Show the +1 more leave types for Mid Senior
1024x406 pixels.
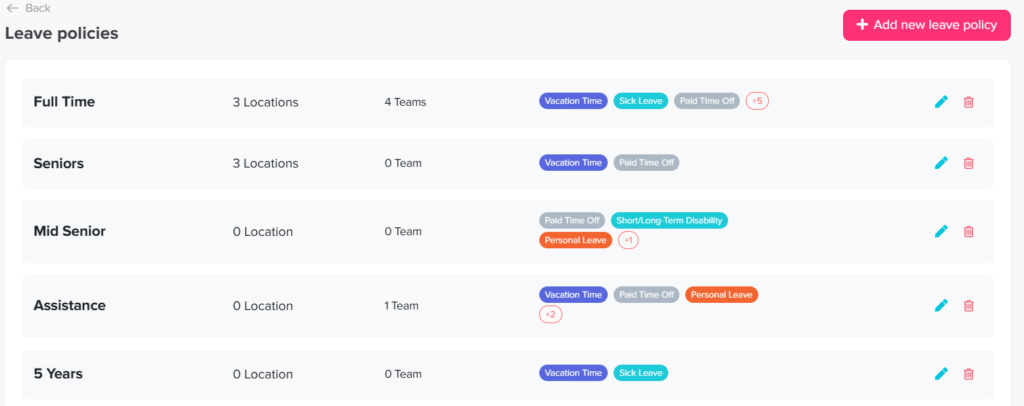click(x=628, y=240)
